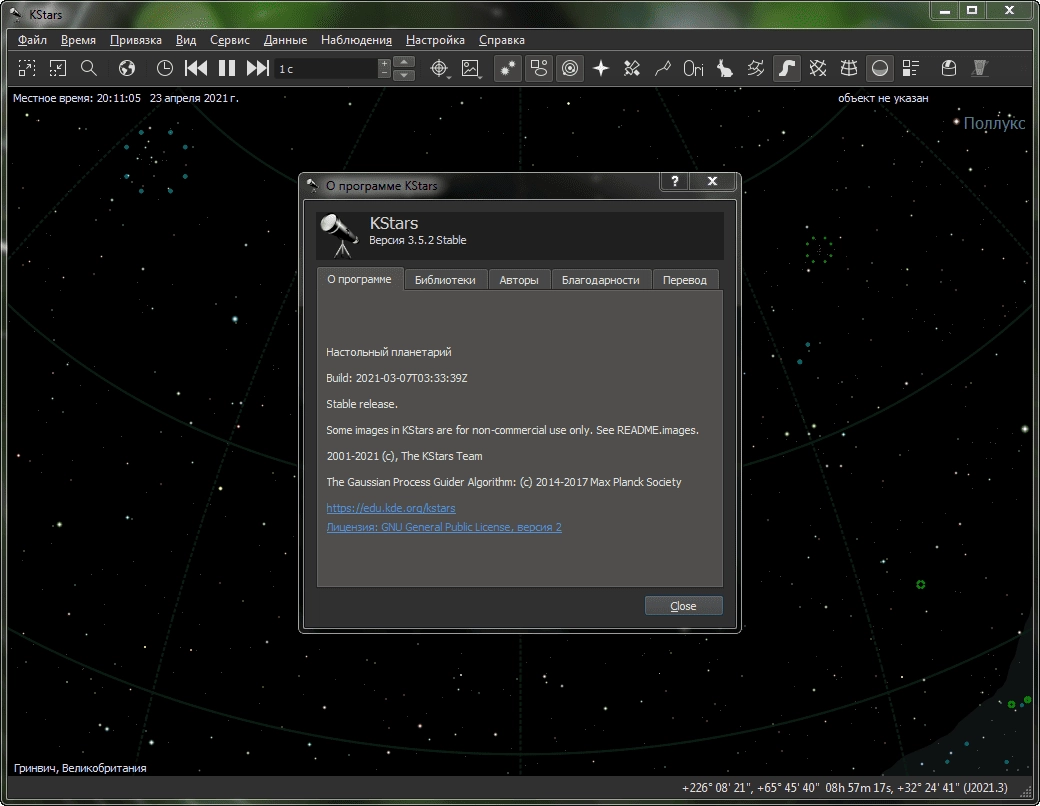Open the Данные menu
The image size is (1040, 806).
click(x=285, y=40)
